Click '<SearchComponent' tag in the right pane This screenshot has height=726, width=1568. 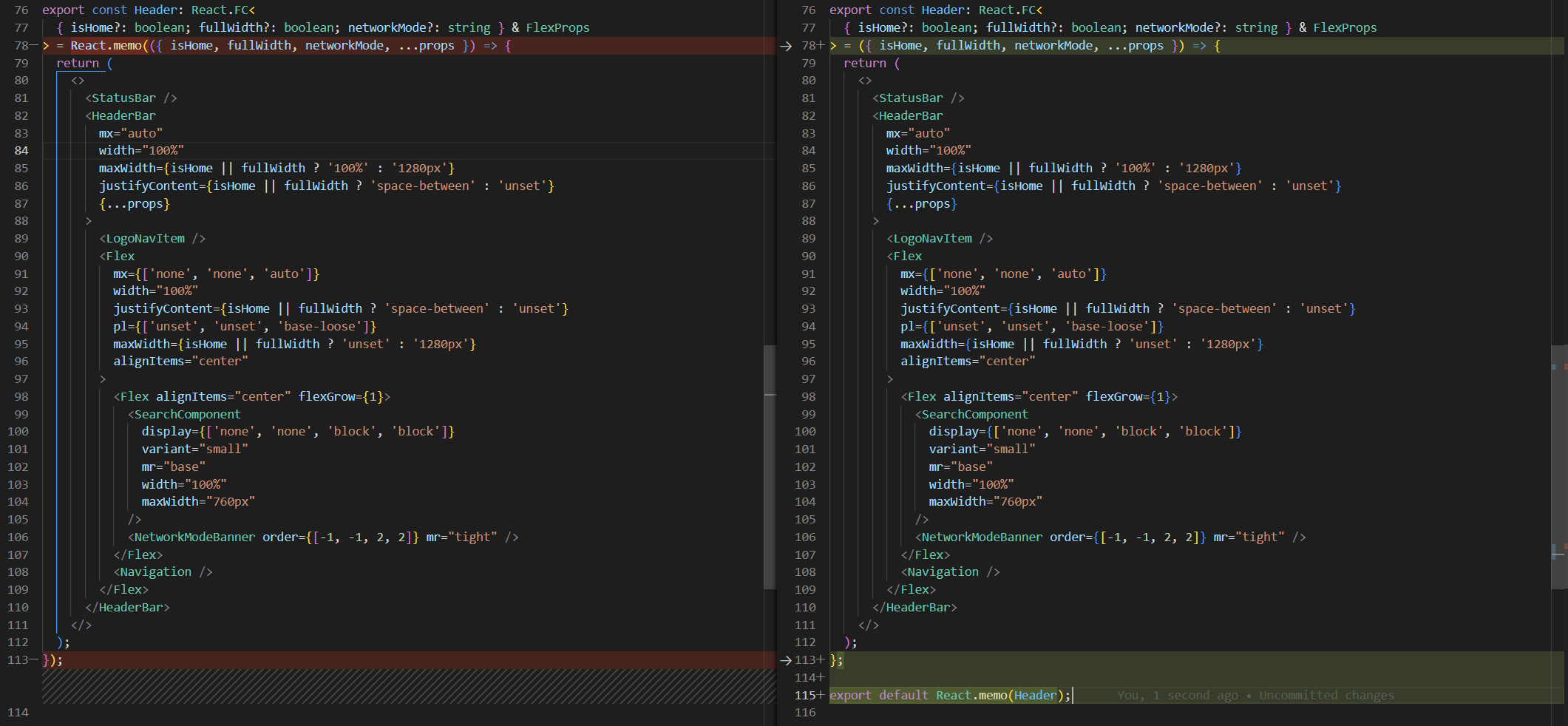pyautogui.click(x=971, y=415)
